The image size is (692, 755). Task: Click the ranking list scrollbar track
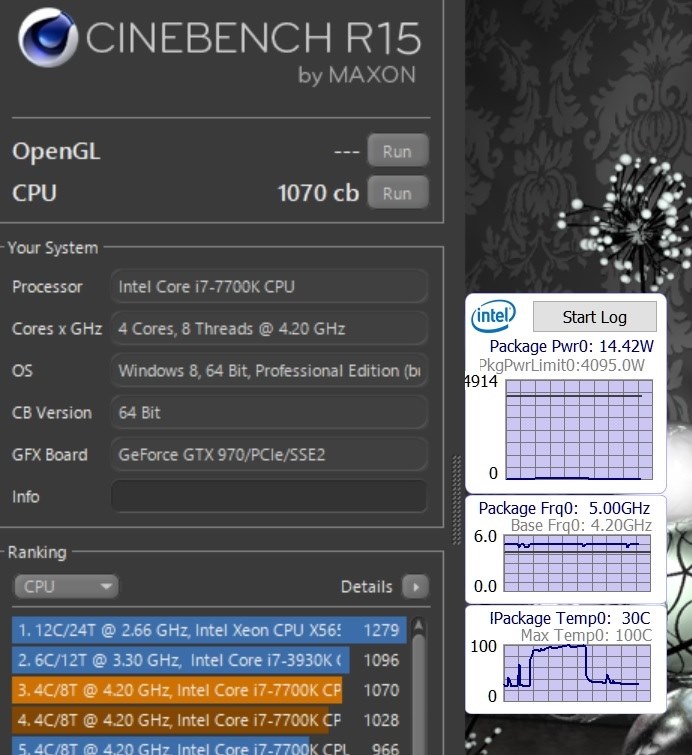[418, 696]
